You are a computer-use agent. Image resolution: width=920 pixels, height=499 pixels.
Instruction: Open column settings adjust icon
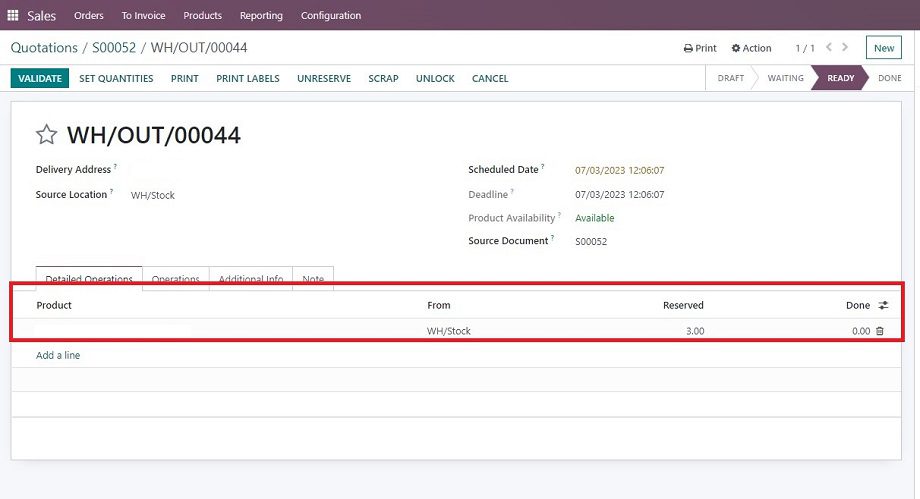click(883, 305)
